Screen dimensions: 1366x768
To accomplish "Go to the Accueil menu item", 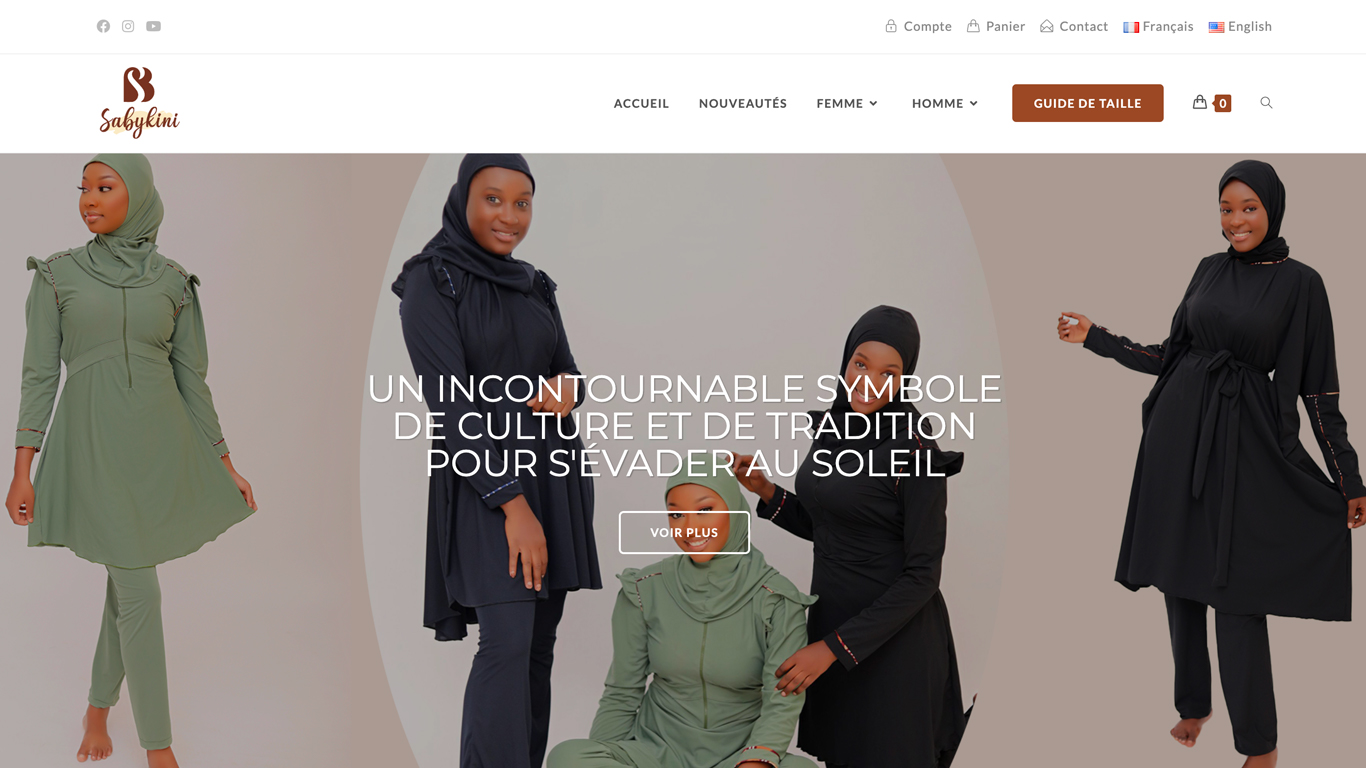I will click(641, 103).
